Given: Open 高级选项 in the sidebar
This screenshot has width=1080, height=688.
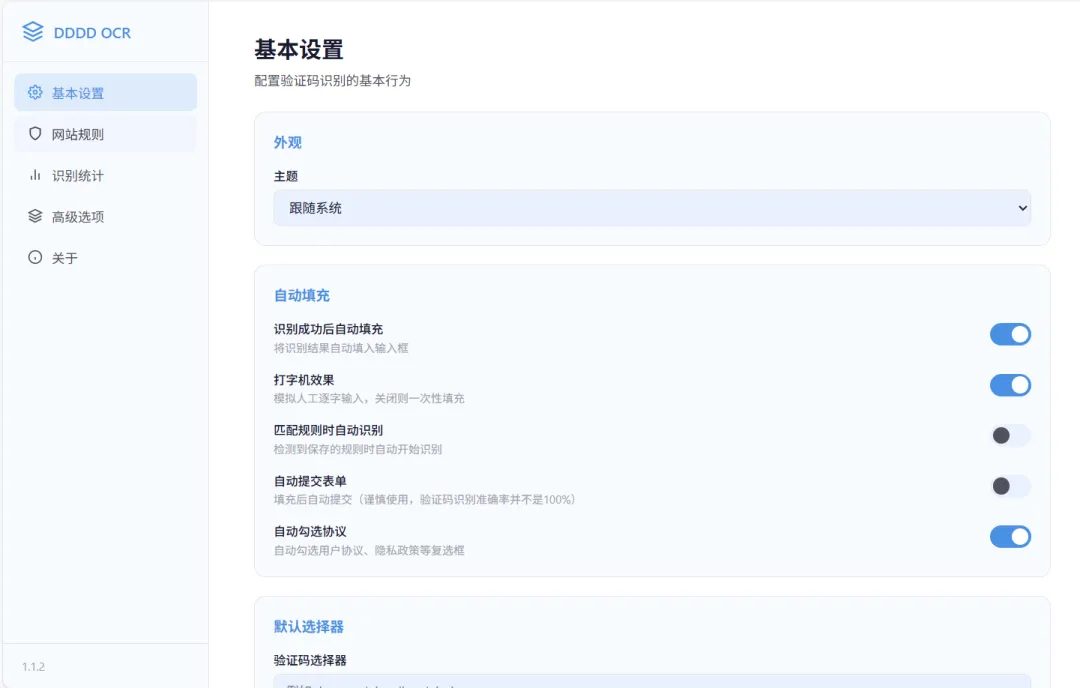Looking at the screenshot, I should [105, 216].
